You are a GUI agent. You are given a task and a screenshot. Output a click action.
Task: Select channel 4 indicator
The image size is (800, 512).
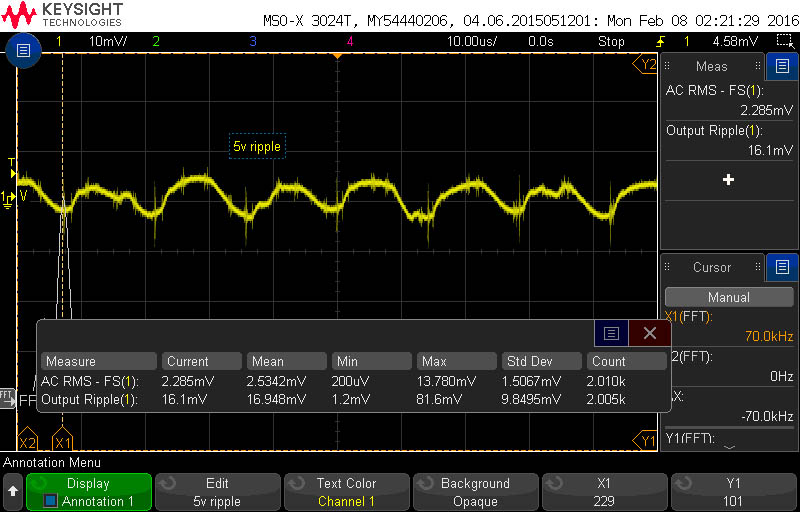pos(349,41)
